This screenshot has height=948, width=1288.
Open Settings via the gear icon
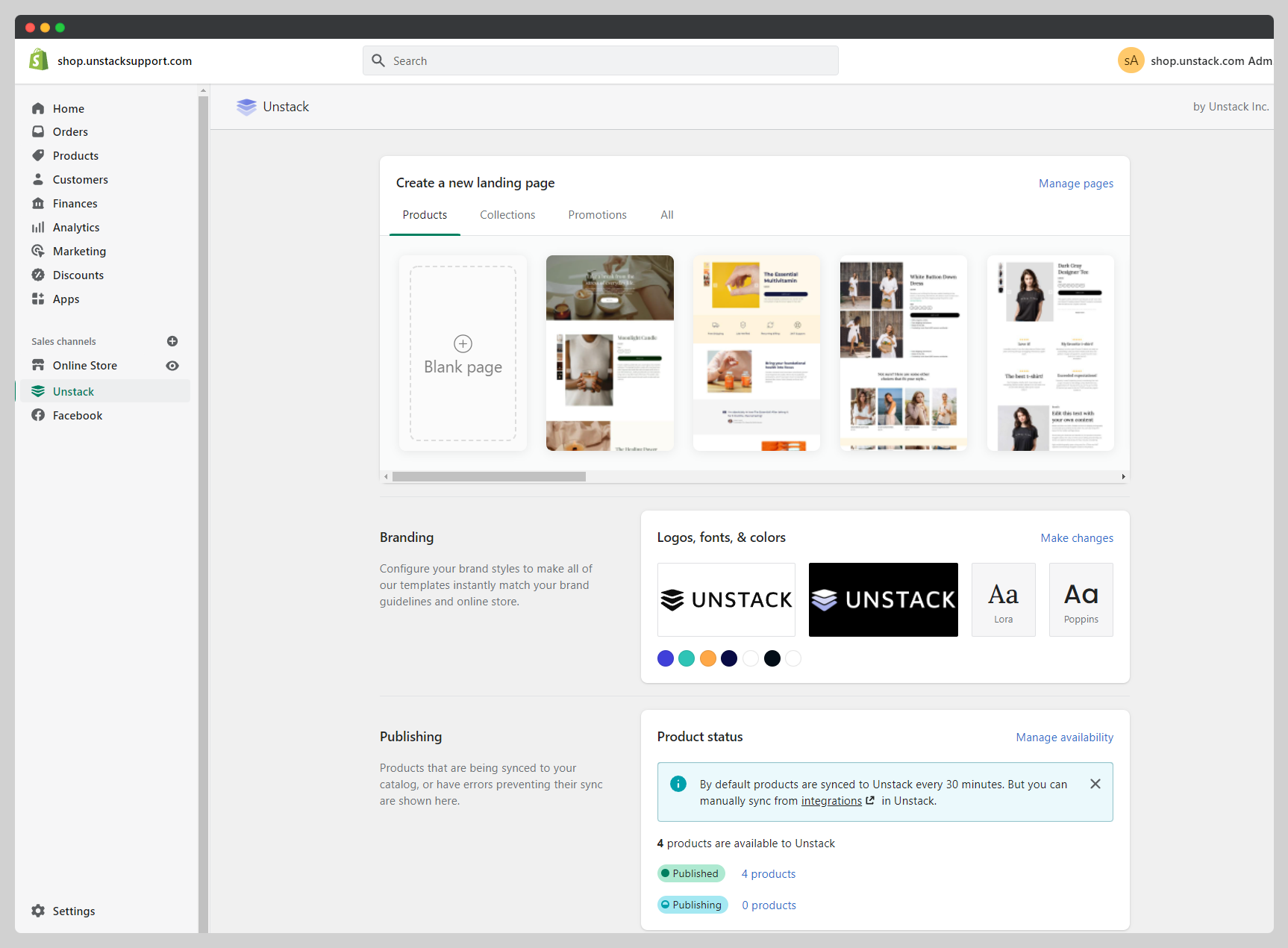pos(37,911)
